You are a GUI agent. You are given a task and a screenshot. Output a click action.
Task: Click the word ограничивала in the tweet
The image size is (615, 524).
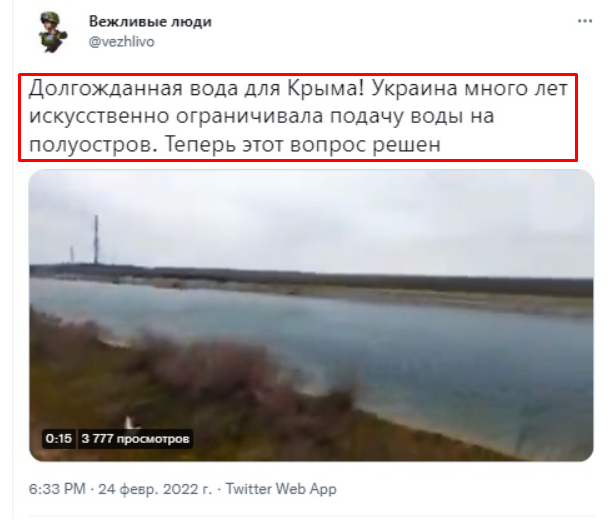[x=249, y=116]
